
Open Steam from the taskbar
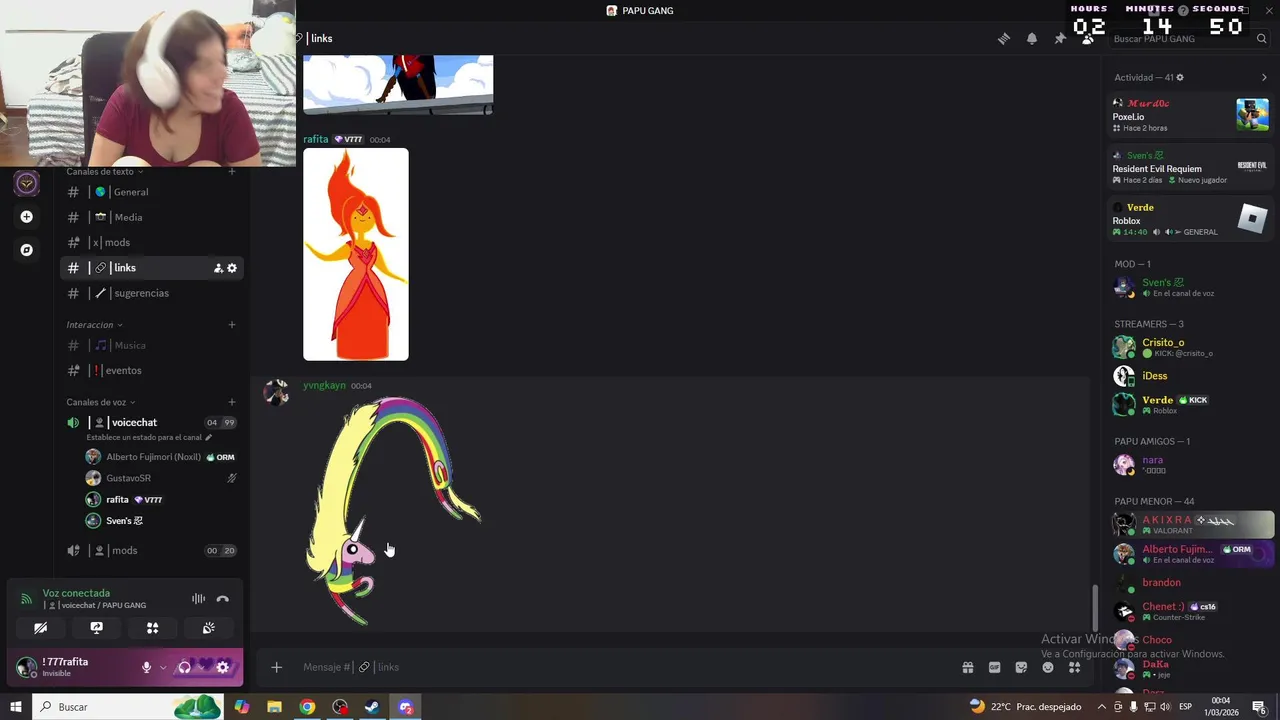(x=372, y=707)
